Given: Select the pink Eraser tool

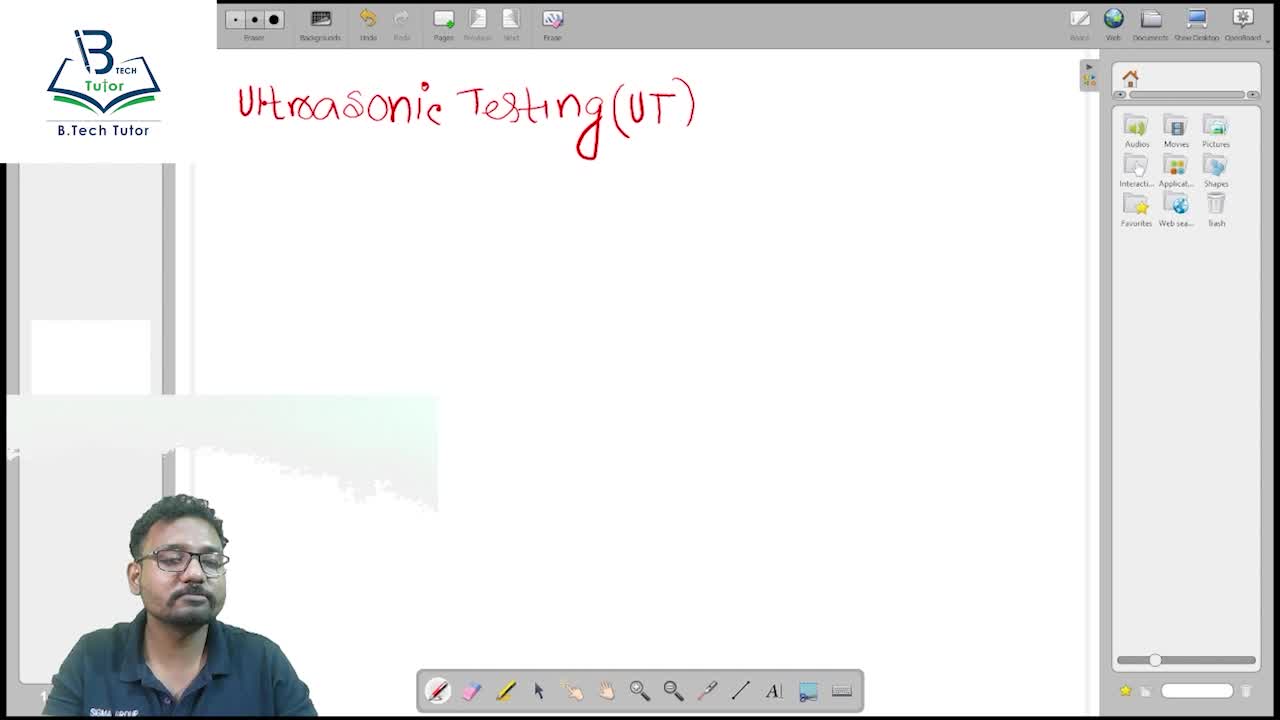Looking at the screenshot, I should (x=471, y=691).
